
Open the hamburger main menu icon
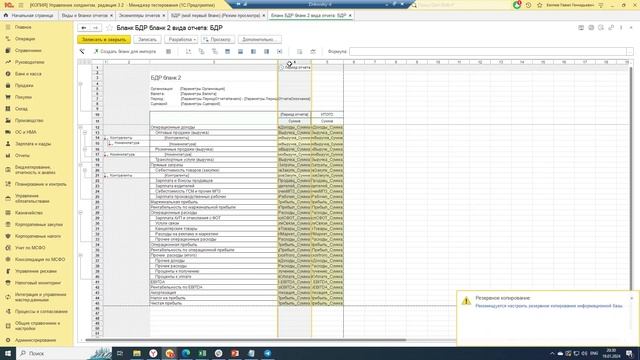21,5
